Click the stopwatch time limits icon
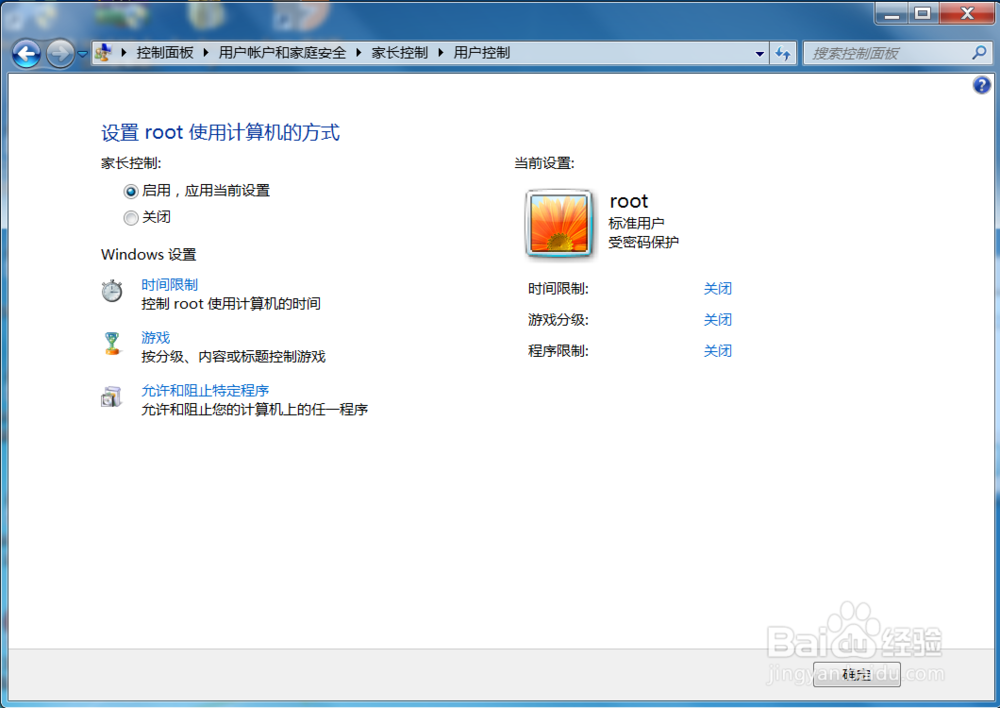The image size is (1000, 708). click(x=112, y=291)
